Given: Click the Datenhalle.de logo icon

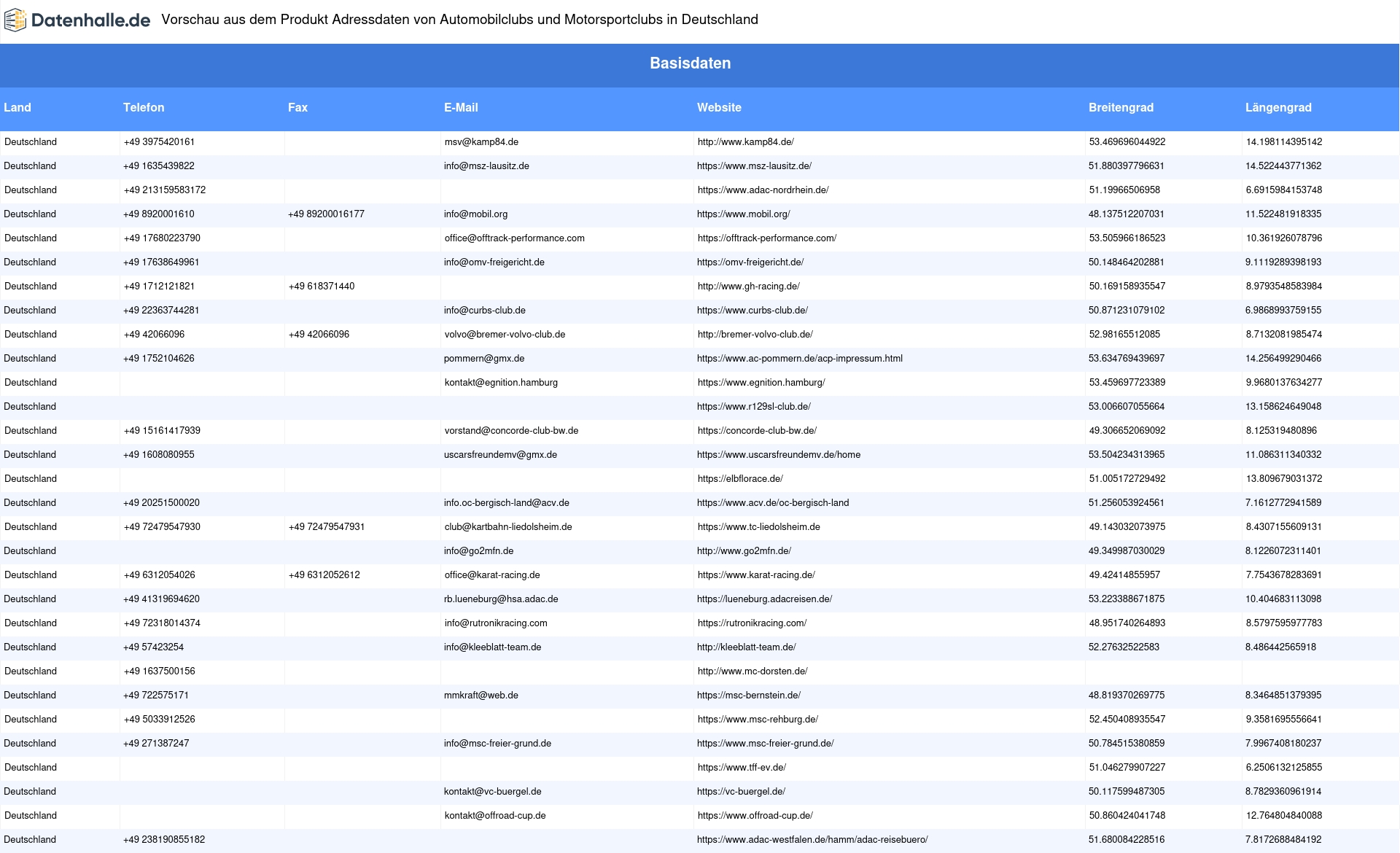Looking at the screenshot, I should [x=15, y=20].
